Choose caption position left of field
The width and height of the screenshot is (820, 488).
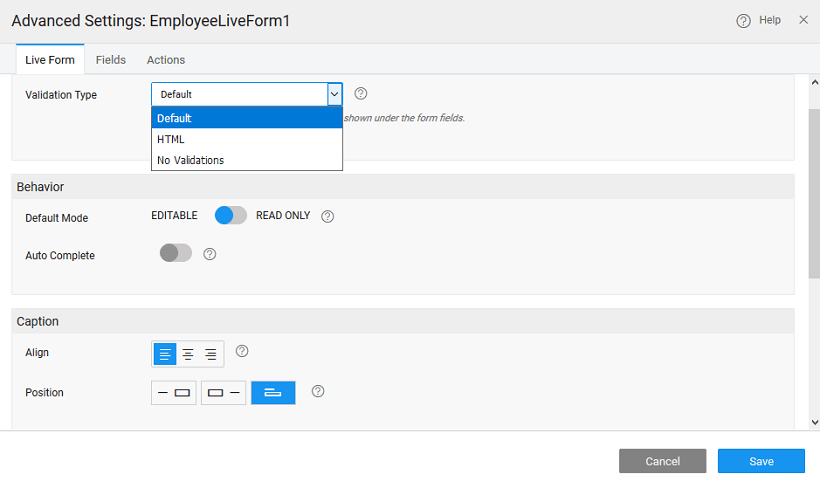coord(174,393)
